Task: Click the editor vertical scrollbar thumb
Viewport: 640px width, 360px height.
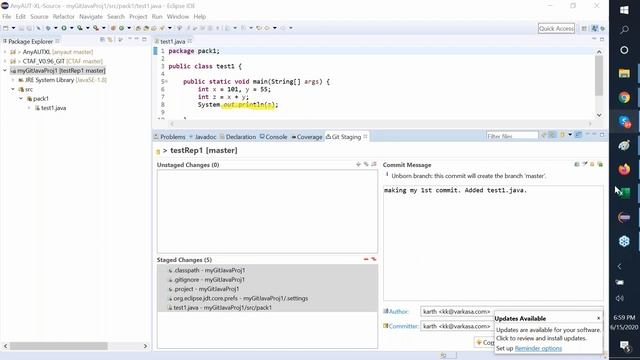Action: point(599,76)
